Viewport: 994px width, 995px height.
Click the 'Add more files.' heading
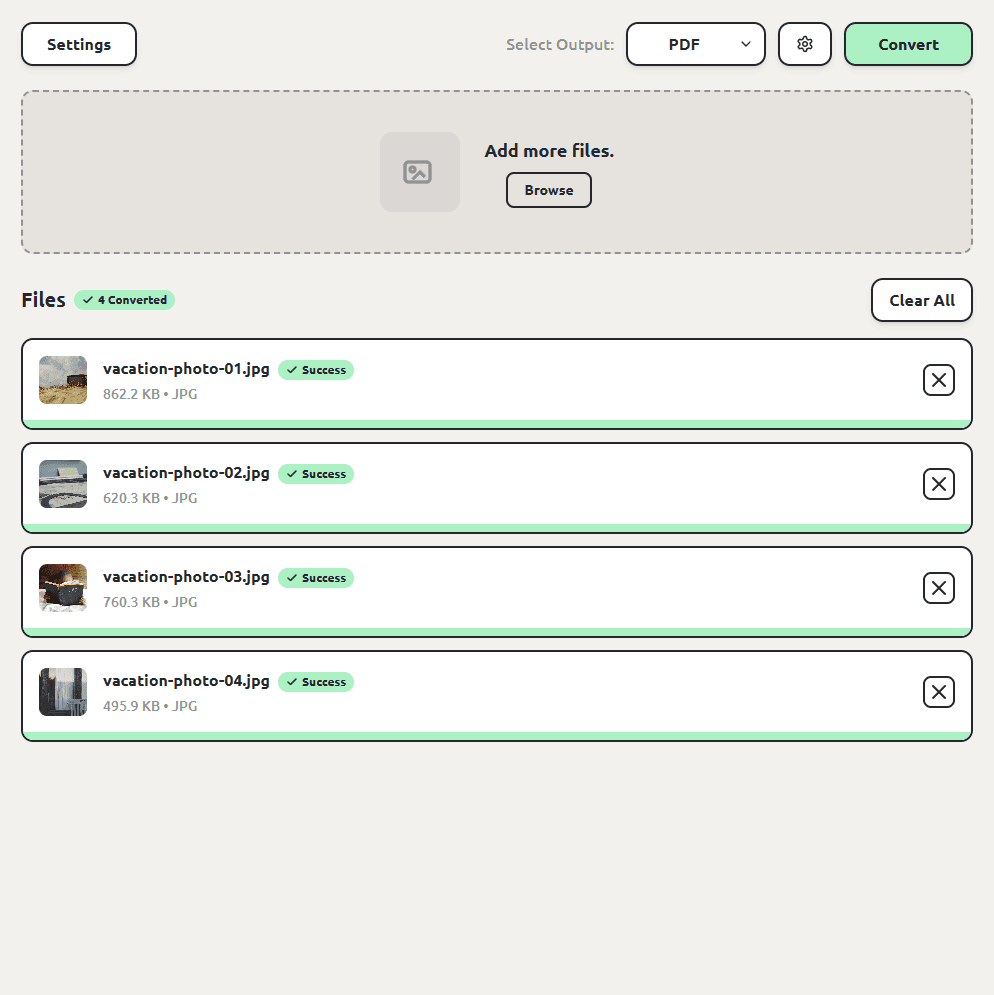click(x=549, y=151)
